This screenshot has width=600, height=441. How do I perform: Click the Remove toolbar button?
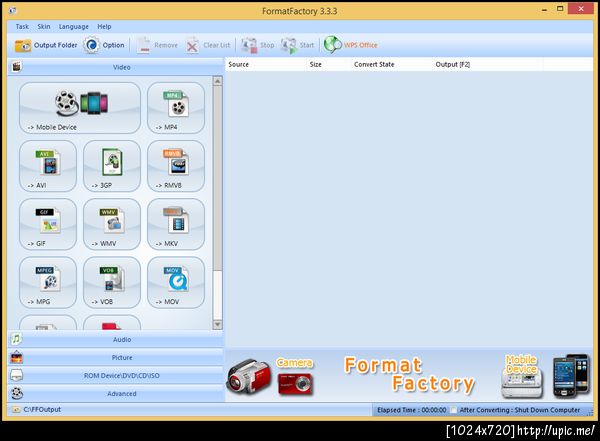point(157,45)
